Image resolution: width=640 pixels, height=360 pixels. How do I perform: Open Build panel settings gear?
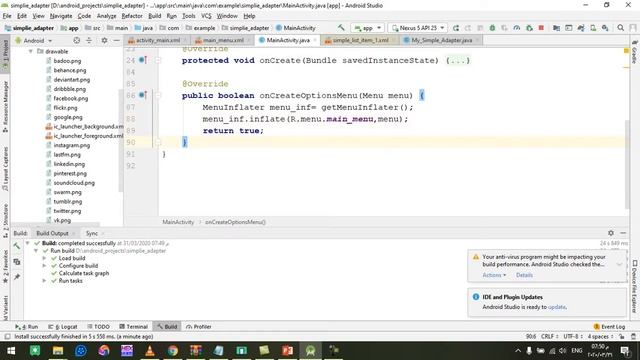point(611,233)
